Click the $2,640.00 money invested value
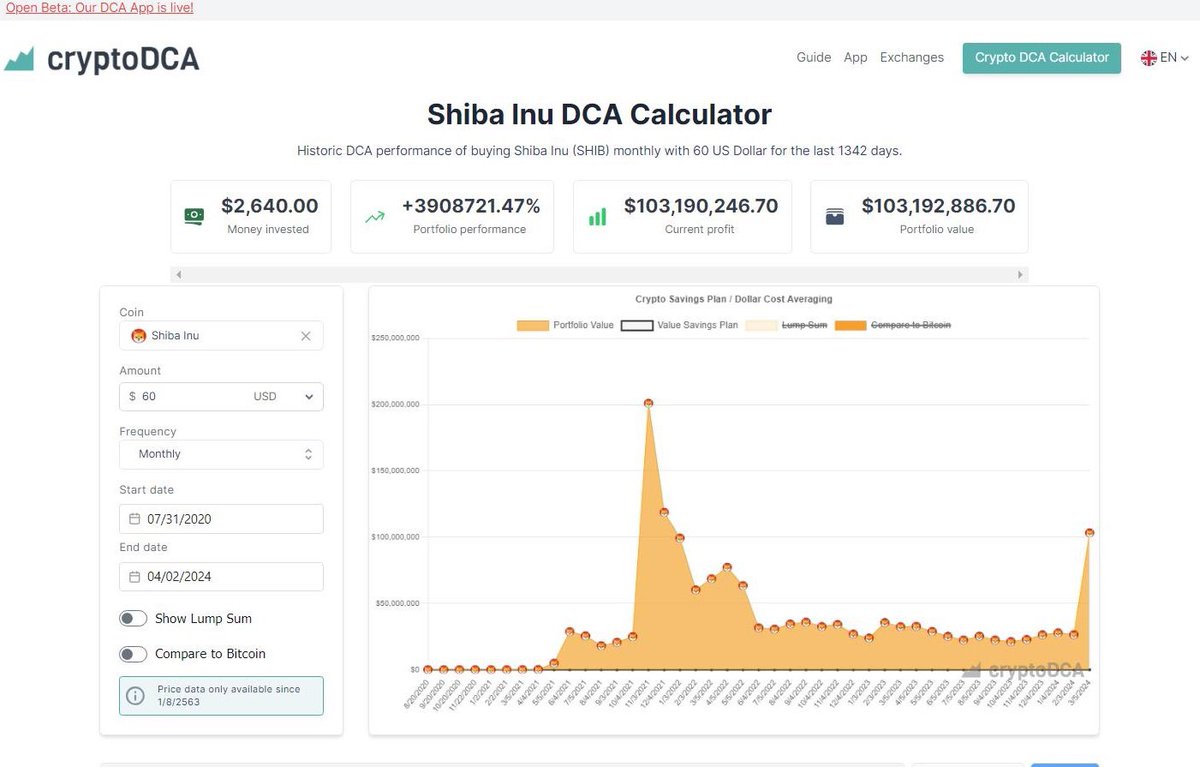This screenshot has width=1200, height=767. [x=269, y=206]
